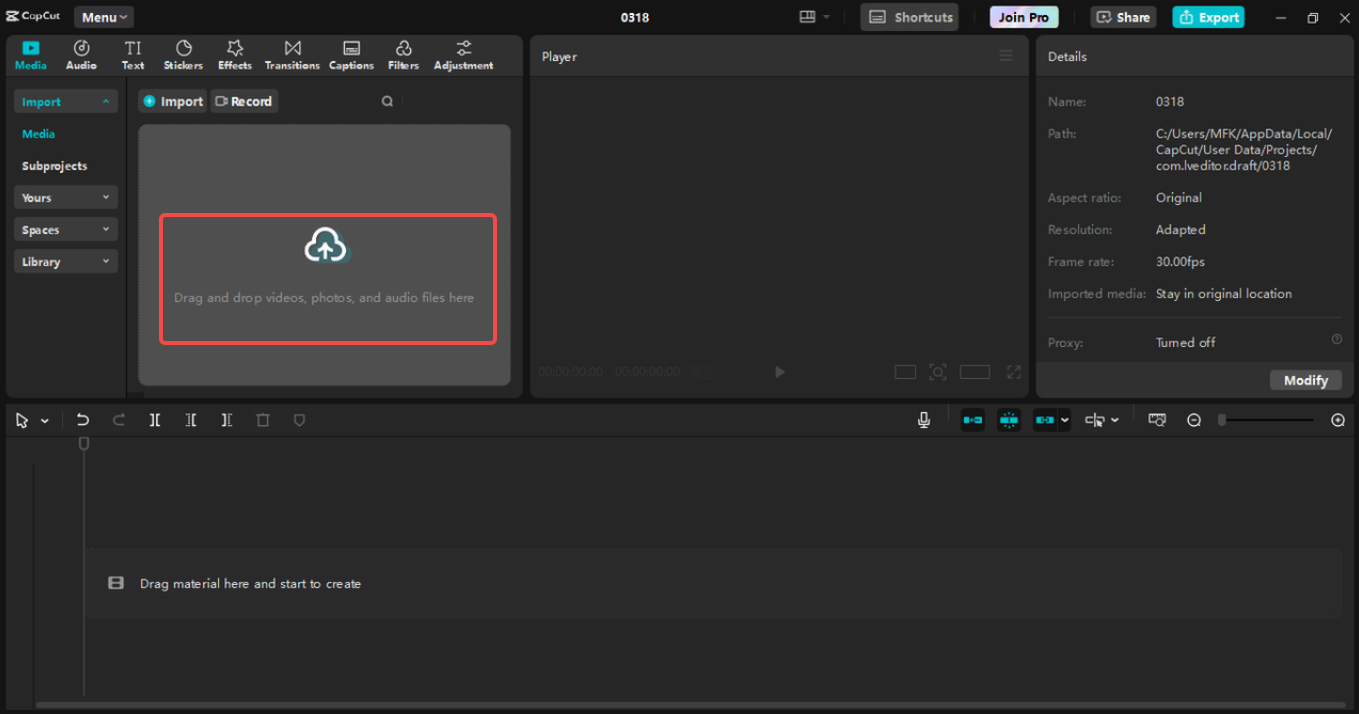Zoom in the timeline
The width and height of the screenshot is (1359, 714).
tap(1338, 421)
